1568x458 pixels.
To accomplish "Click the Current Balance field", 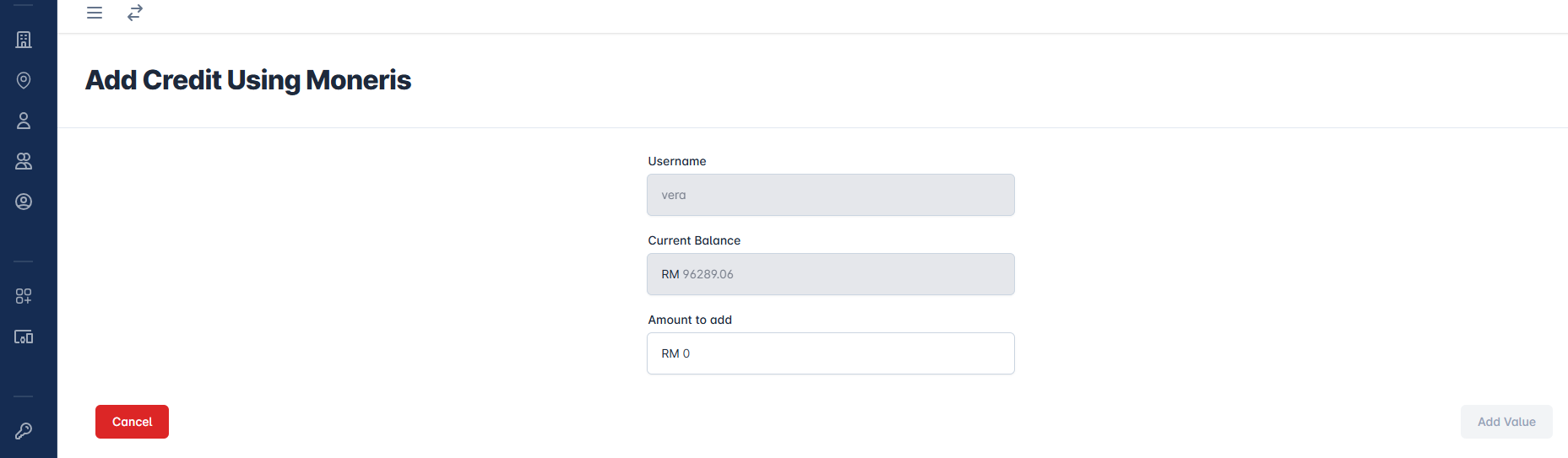I will (x=830, y=274).
